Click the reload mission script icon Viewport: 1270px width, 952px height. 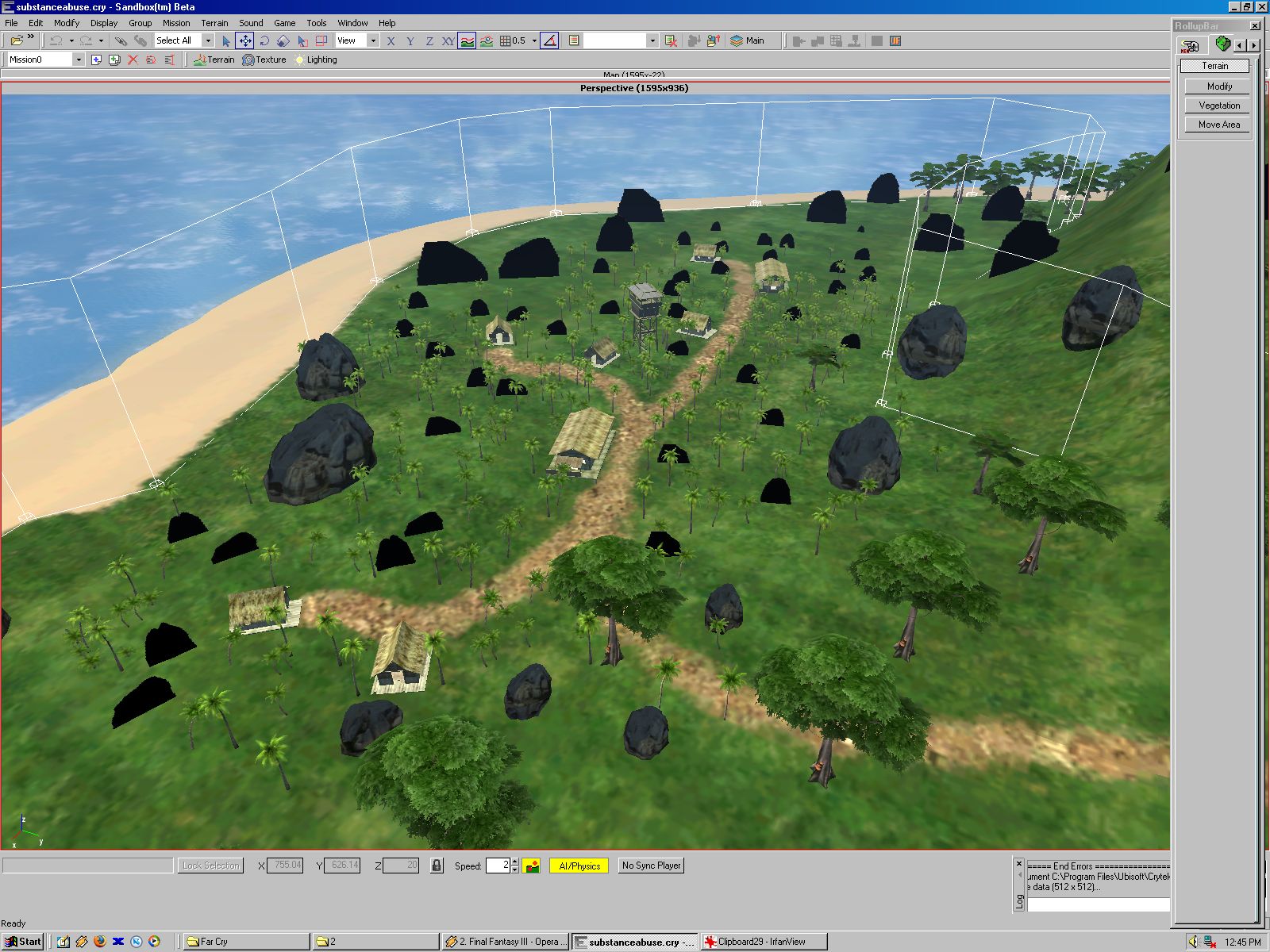coord(151,59)
